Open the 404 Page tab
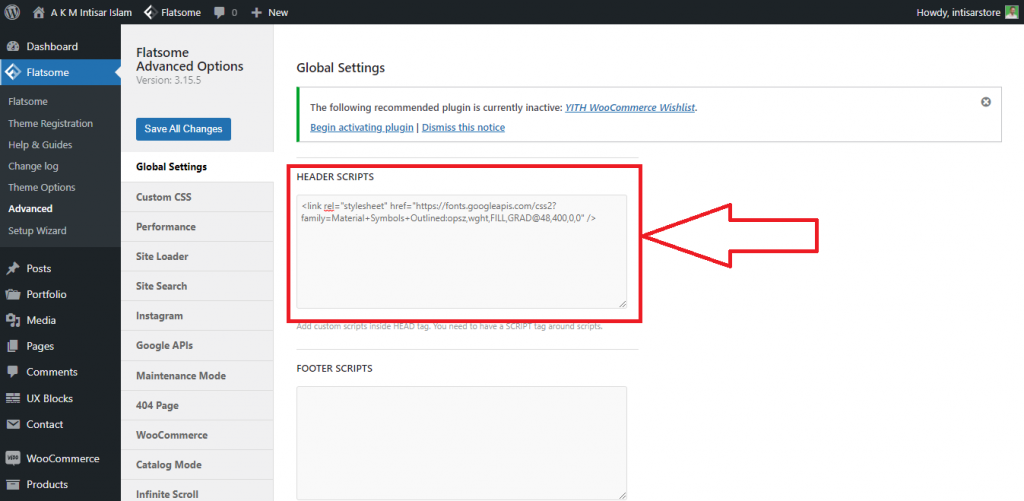The width and height of the screenshot is (1024, 501). pyautogui.click(x=197, y=406)
